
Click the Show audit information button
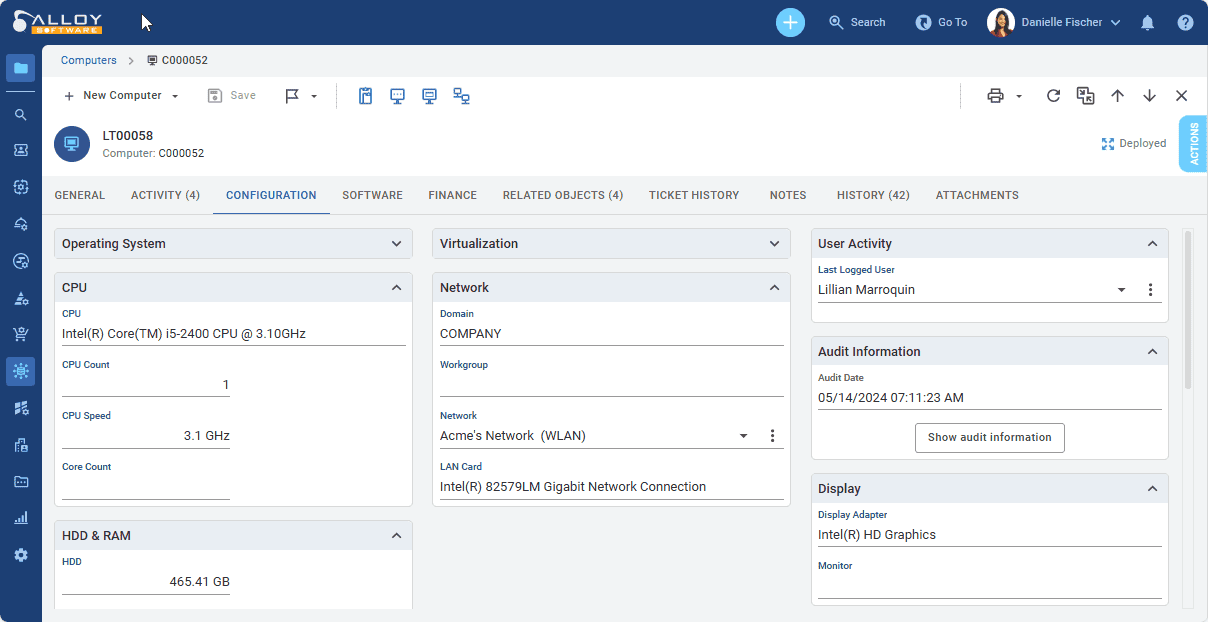click(989, 437)
